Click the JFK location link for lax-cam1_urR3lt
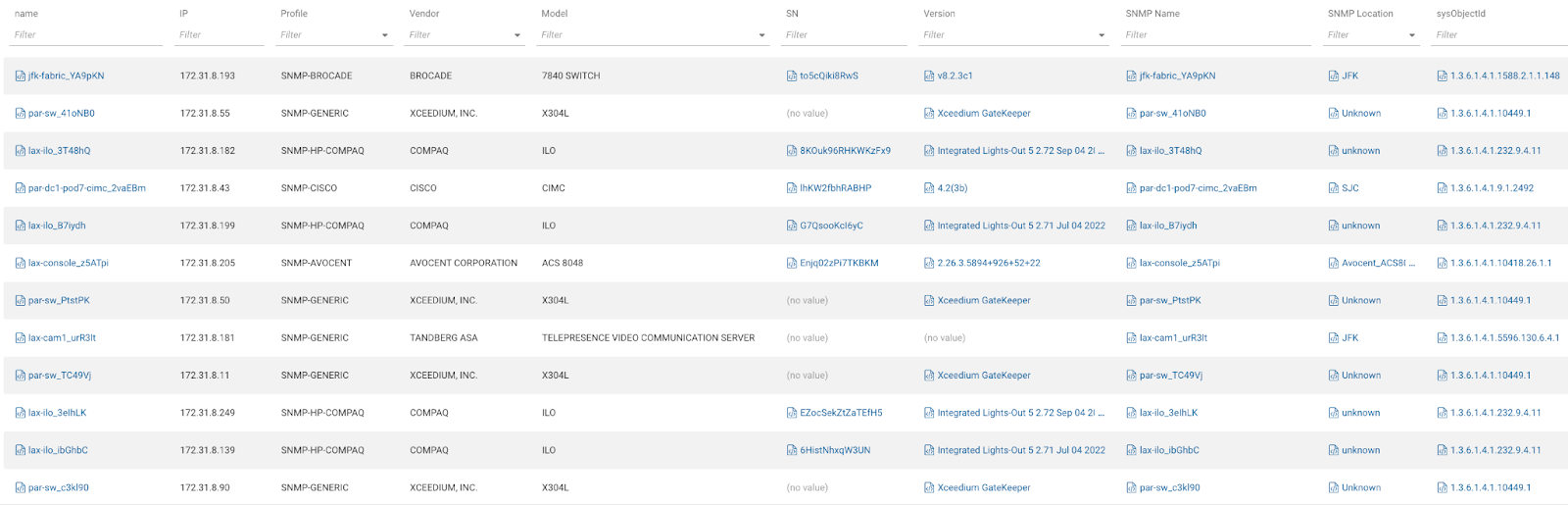The height and width of the screenshot is (505, 1568). [x=1350, y=338]
